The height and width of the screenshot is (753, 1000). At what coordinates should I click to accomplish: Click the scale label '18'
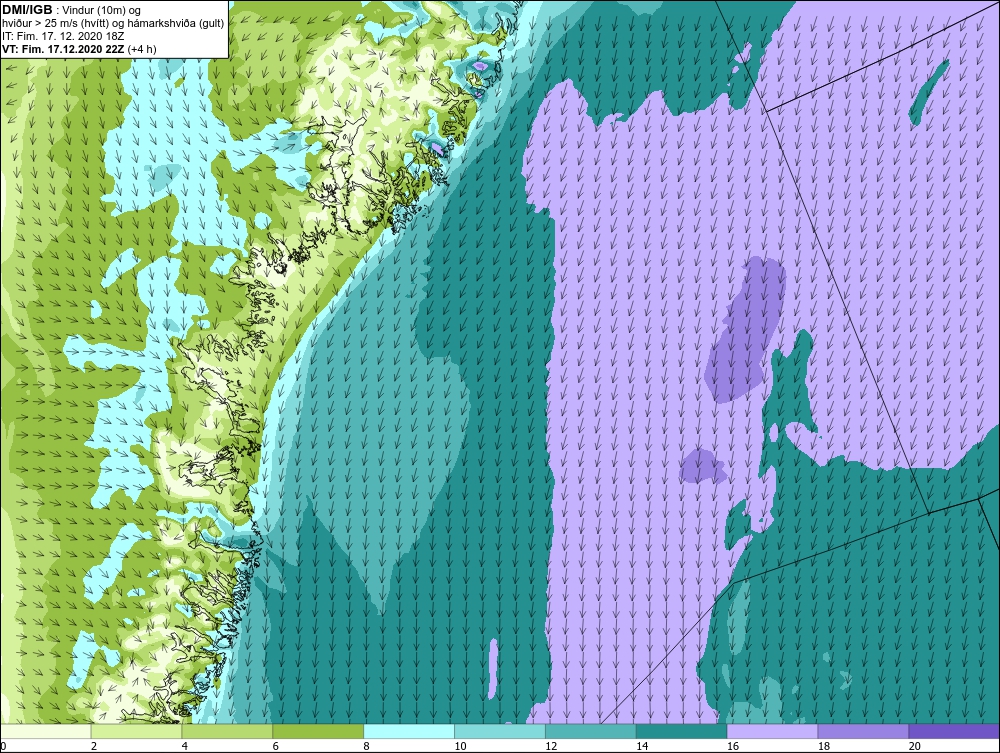click(x=823, y=746)
